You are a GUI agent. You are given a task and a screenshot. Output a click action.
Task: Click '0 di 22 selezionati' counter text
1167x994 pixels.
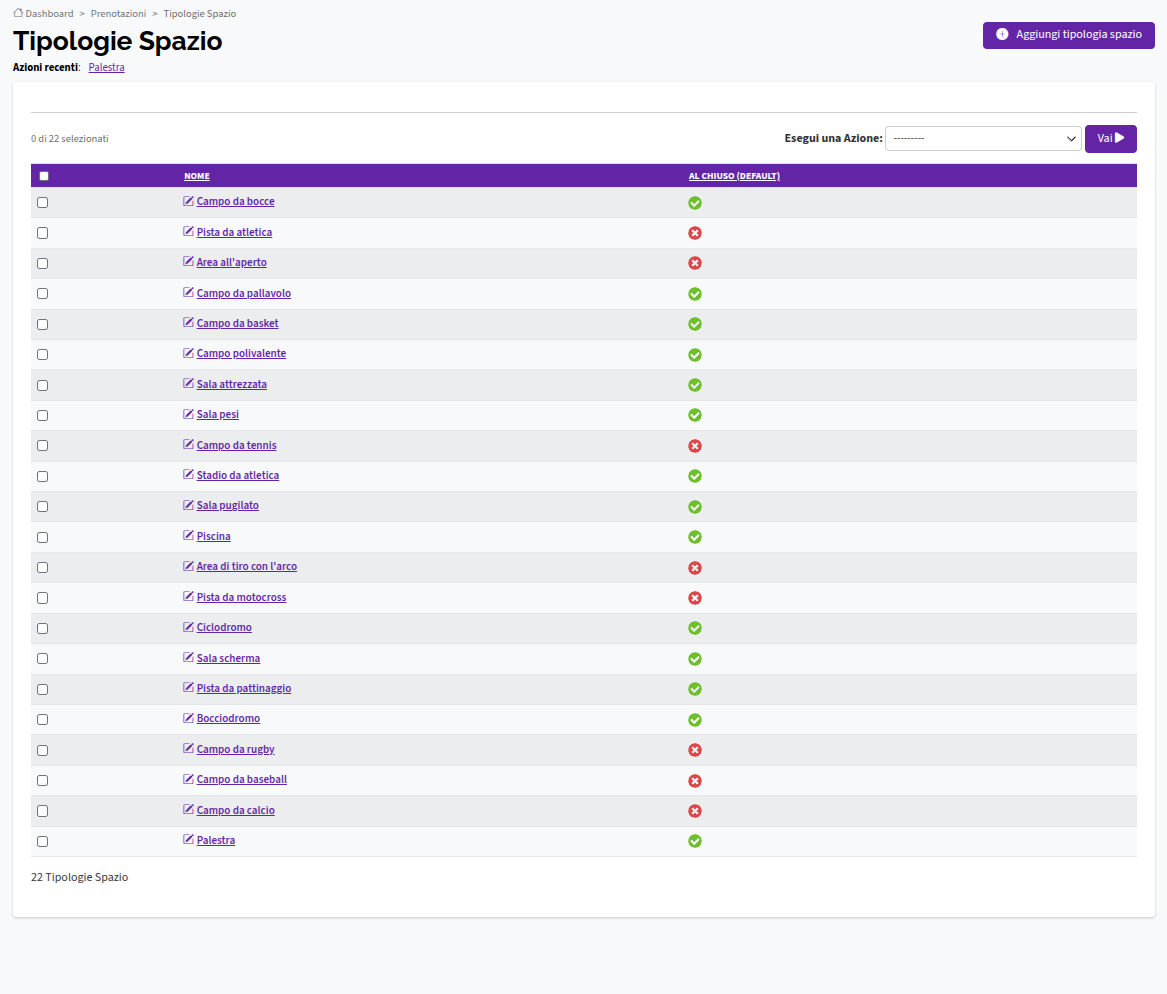pyautogui.click(x=69, y=138)
